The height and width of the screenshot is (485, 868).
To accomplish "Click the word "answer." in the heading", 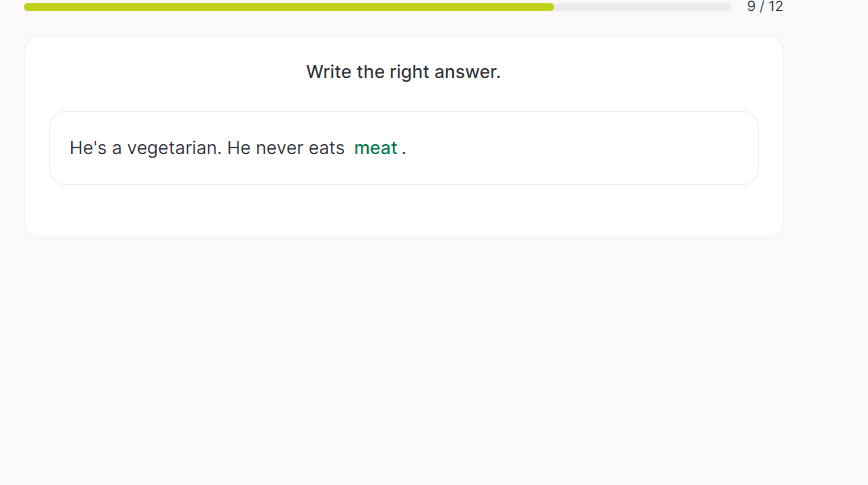I will (x=467, y=72).
